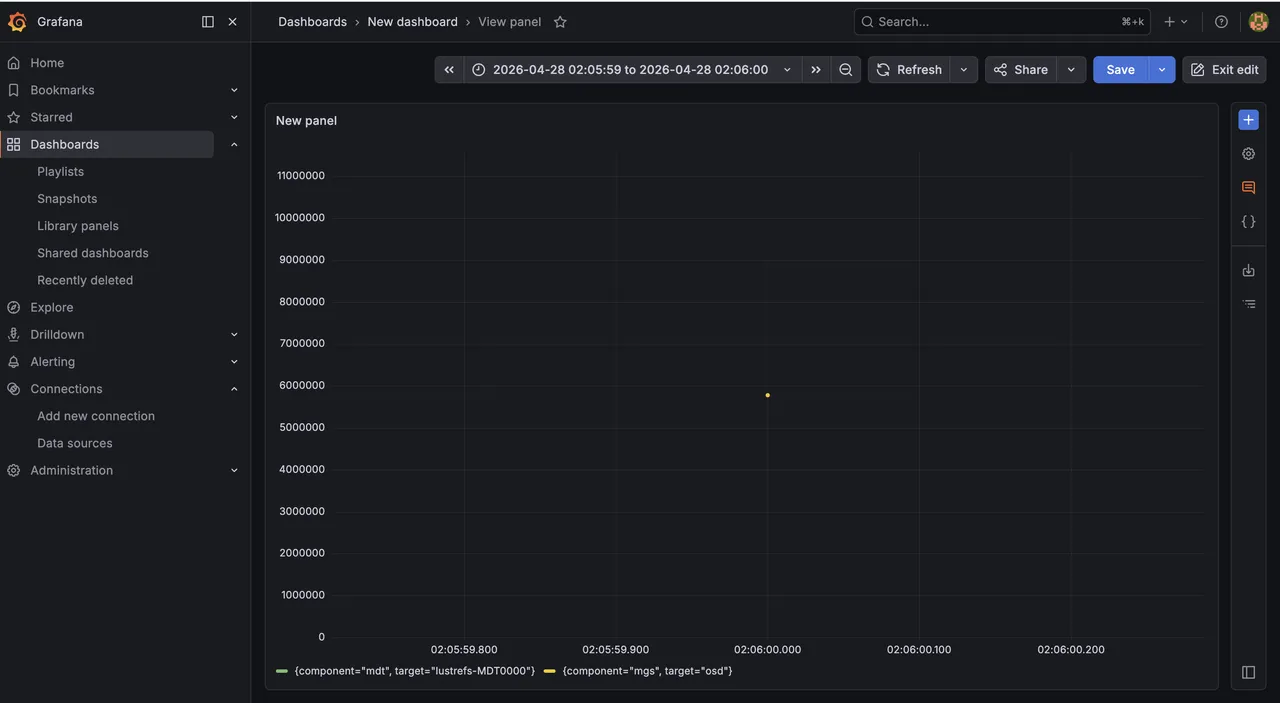Toggle the side pane dock icon at bottom right

(x=1248, y=672)
